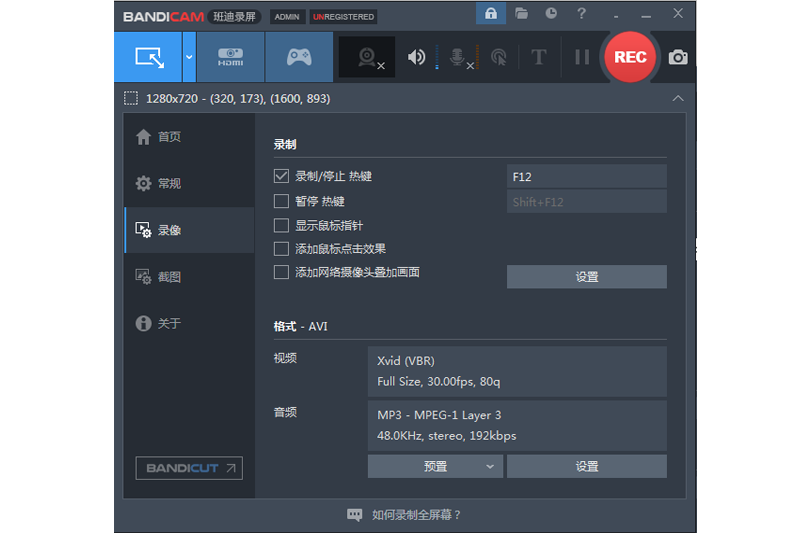Select the game recording mode gamepad icon
This screenshot has height=533, width=800.
click(299, 57)
